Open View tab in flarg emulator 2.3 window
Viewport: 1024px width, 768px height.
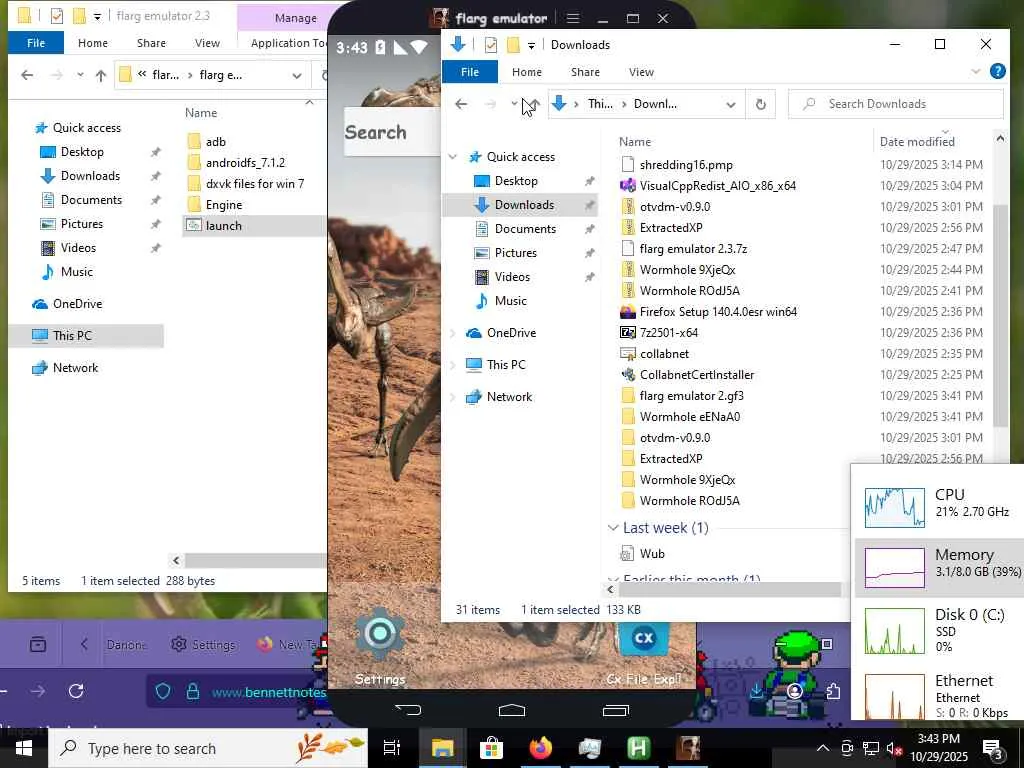(x=207, y=43)
